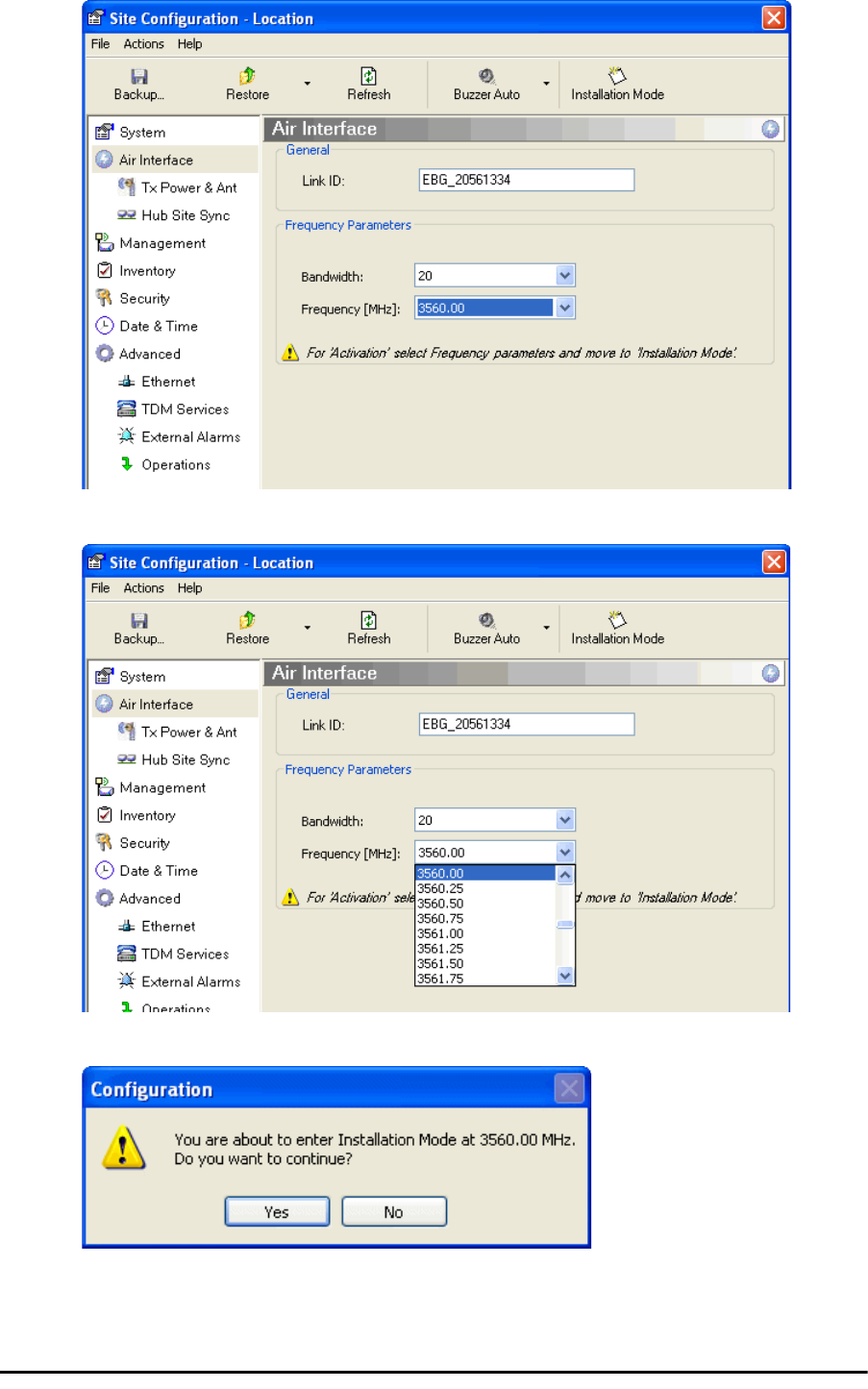The height and width of the screenshot is (1389, 868).
Task: Choose 3560.25 in frequency list
Action: pos(485,888)
